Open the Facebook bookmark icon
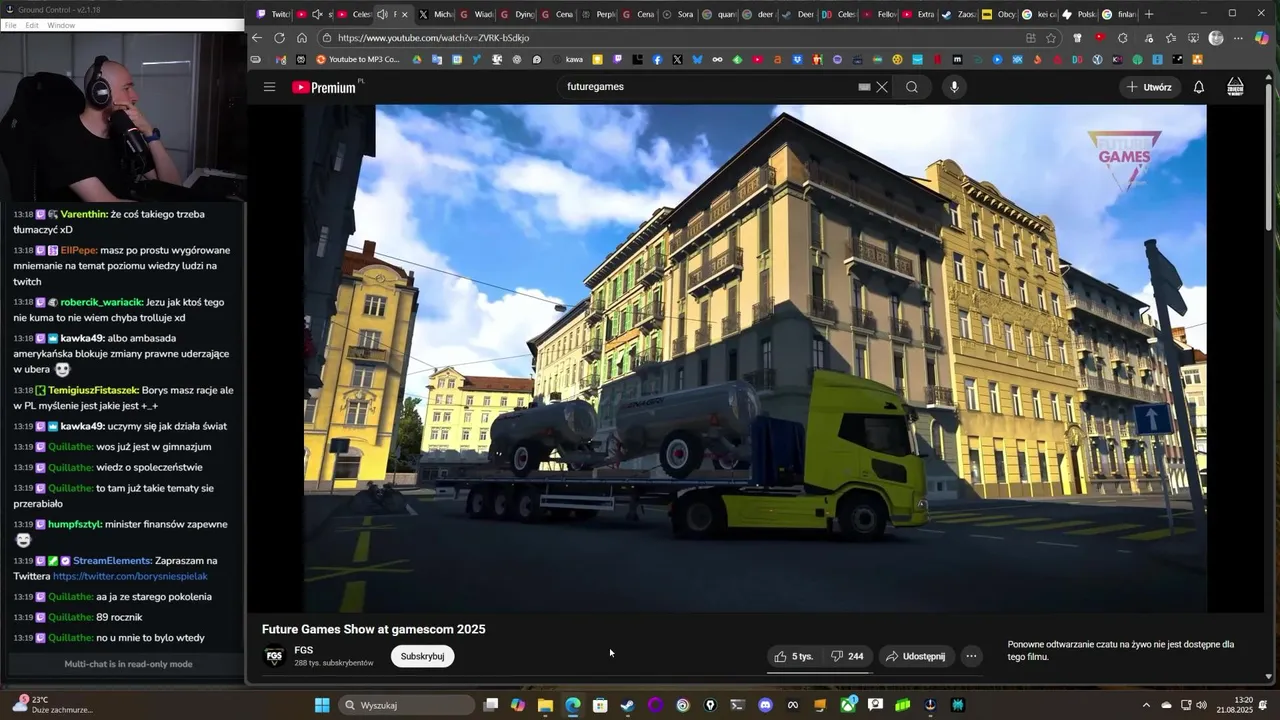This screenshot has width=1280, height=720. tap(657, 59)
